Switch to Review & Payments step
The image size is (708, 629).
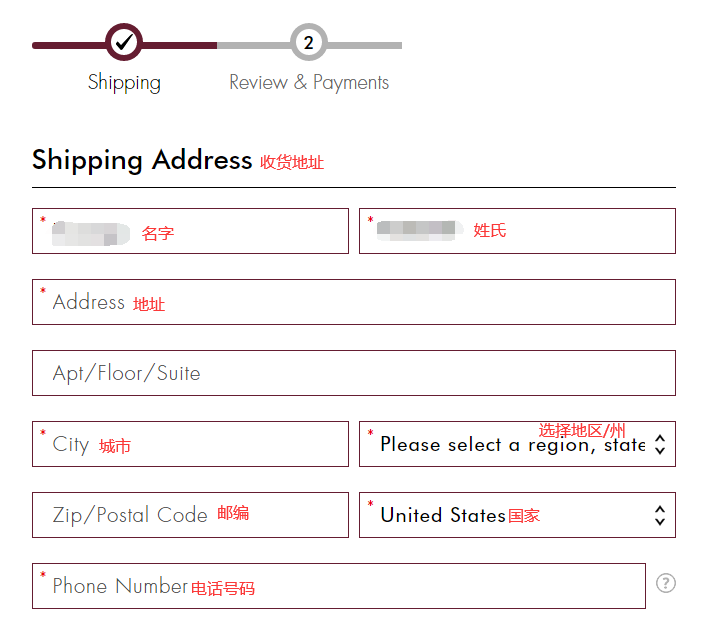309,82
